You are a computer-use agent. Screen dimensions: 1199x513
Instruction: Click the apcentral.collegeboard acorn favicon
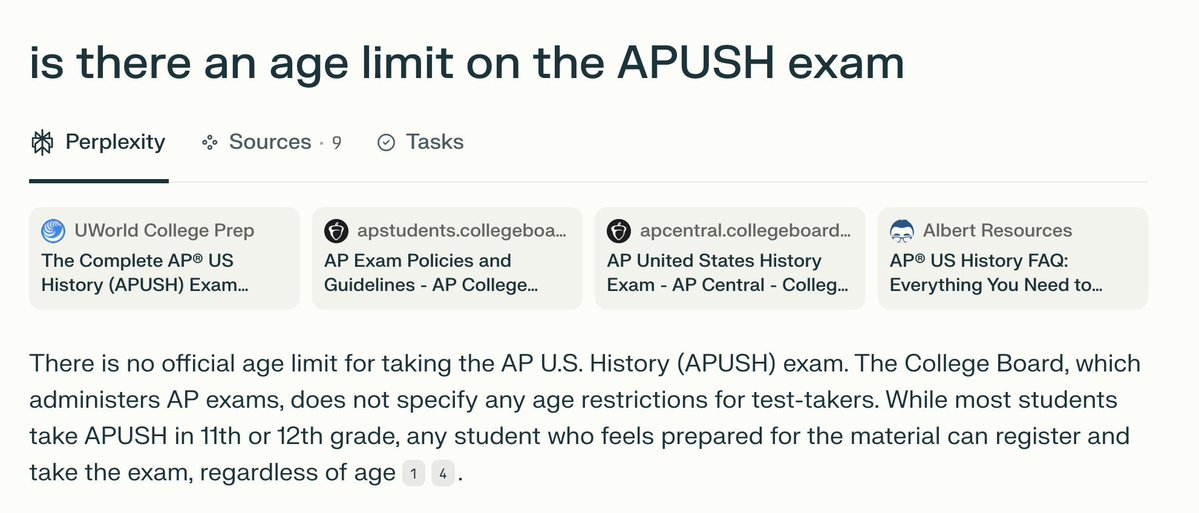[x=619, y=231]
